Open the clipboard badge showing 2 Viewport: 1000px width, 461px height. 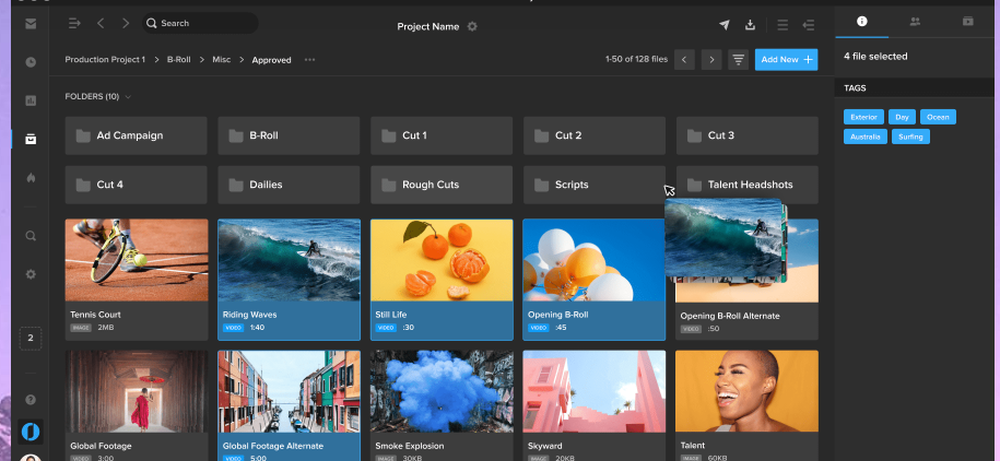31,339
